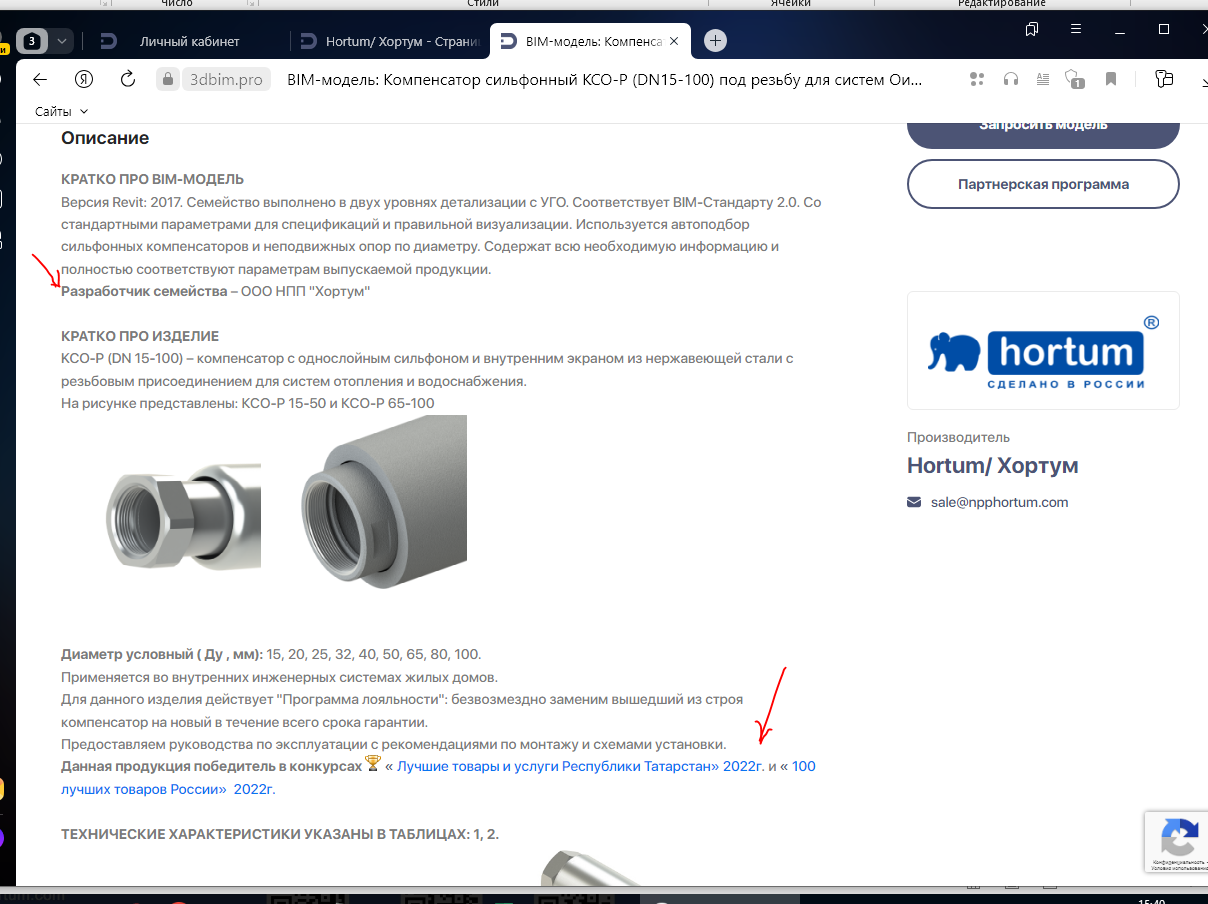
Task: Open the Yandex services grid icon
Action: click(x=977, y=79)
